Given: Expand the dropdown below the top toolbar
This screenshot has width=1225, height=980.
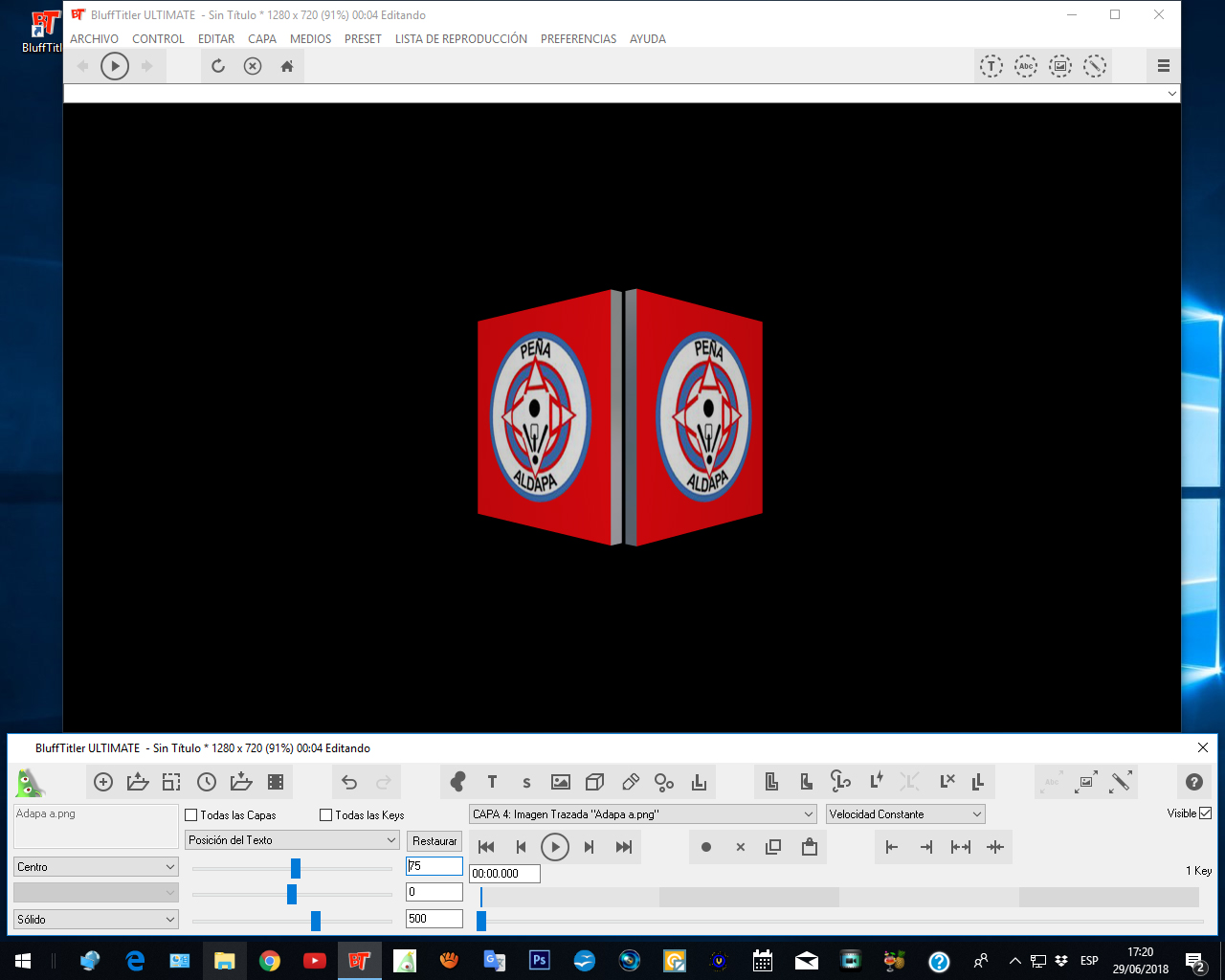Looking at the screenshot, I should point(1171,94).
